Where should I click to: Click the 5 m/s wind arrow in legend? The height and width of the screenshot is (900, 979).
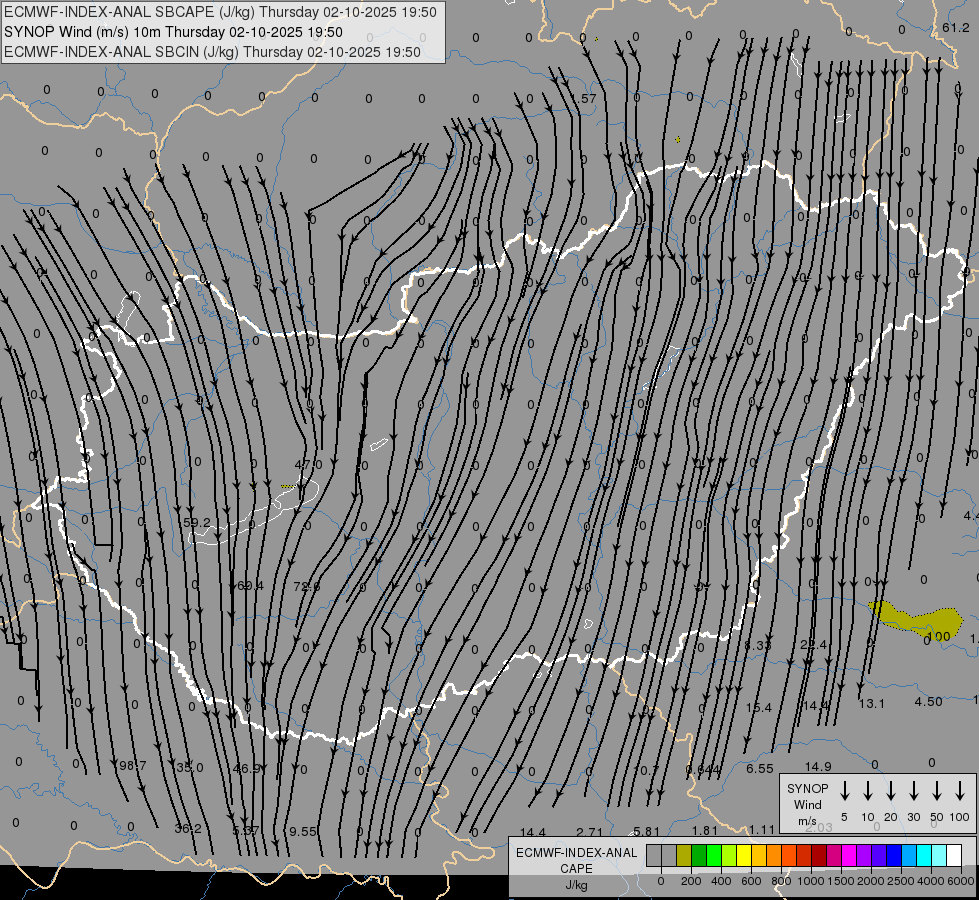point(845,791)
